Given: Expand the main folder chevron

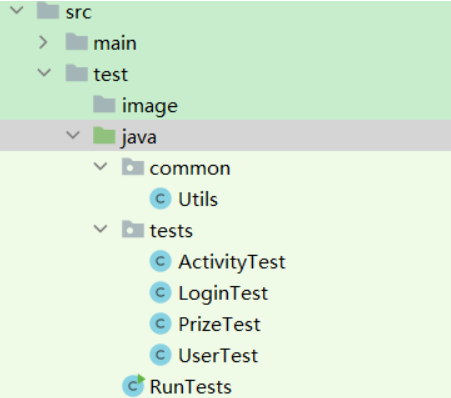Looking at the screenshot, I should click(x=43, y=43).
